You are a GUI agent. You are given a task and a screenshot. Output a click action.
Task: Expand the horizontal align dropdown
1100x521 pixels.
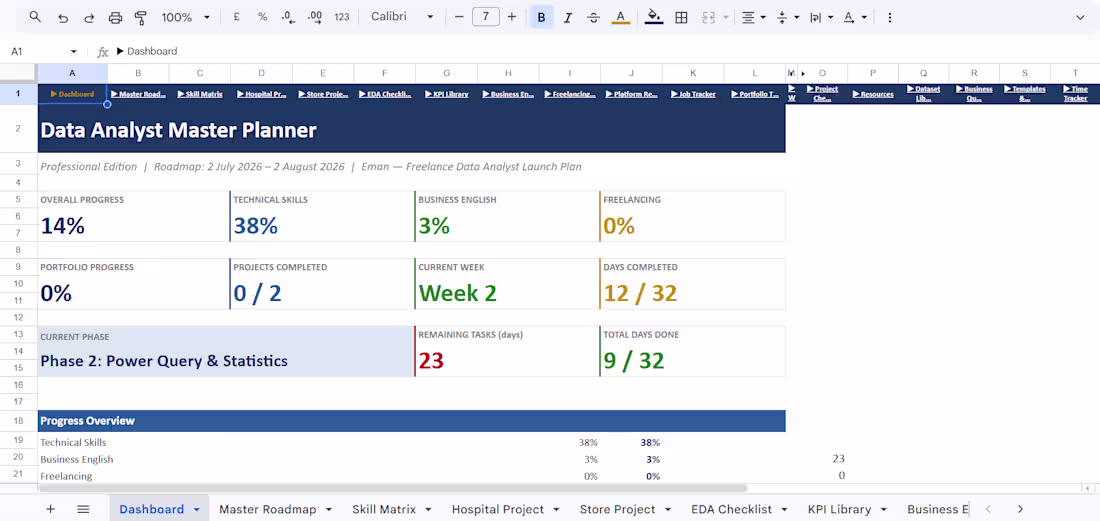coord(753,18)
